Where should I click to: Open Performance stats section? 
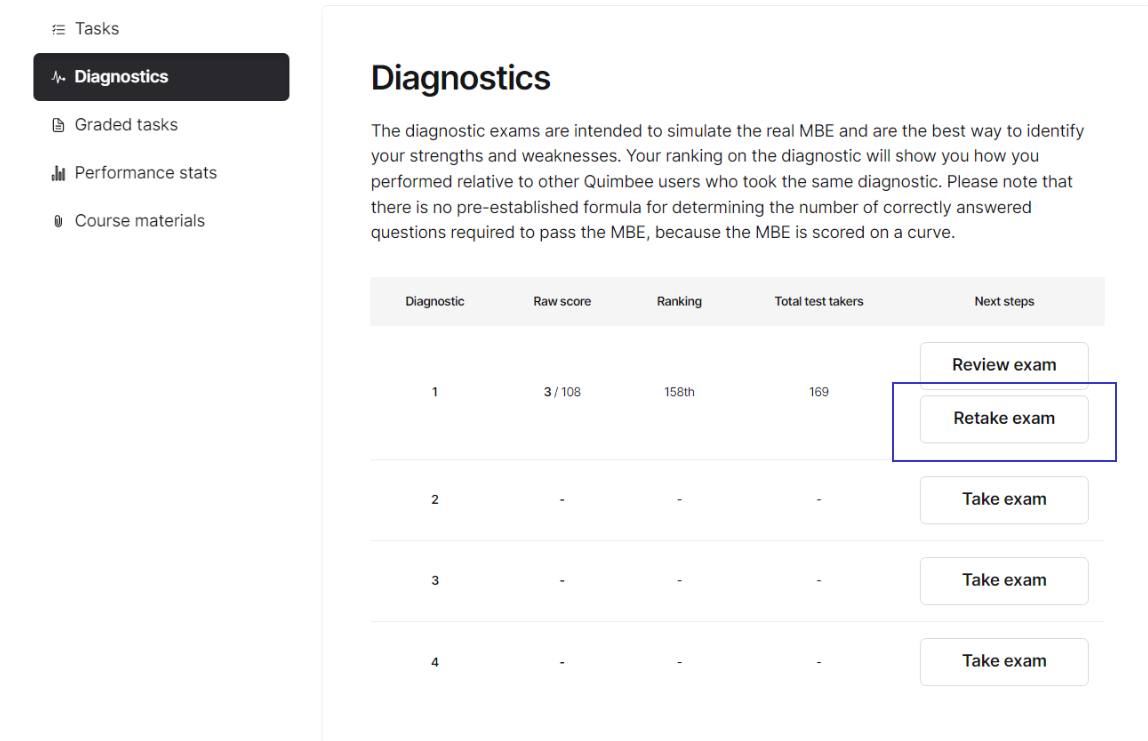click(x=161, y=173)
